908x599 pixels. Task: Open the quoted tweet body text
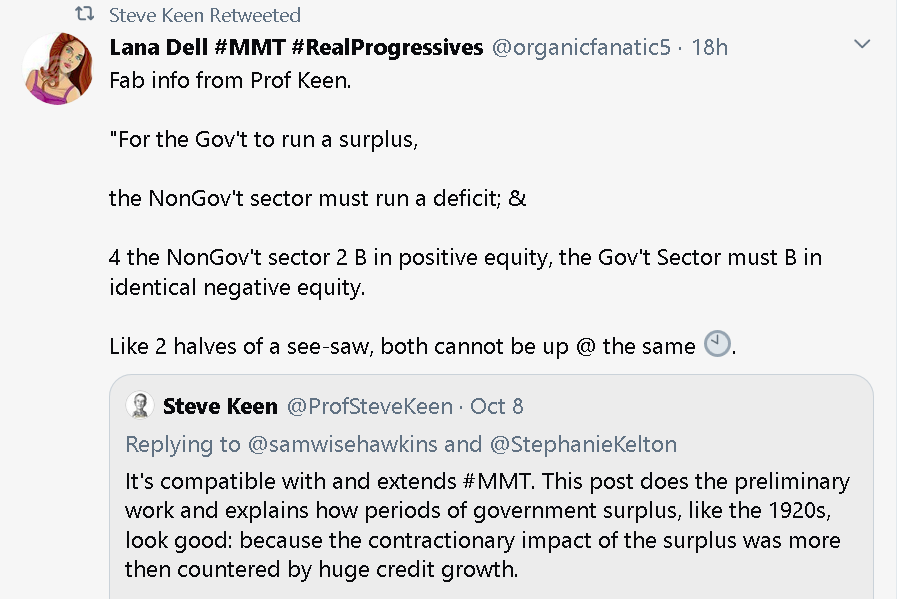pos(487,525)
